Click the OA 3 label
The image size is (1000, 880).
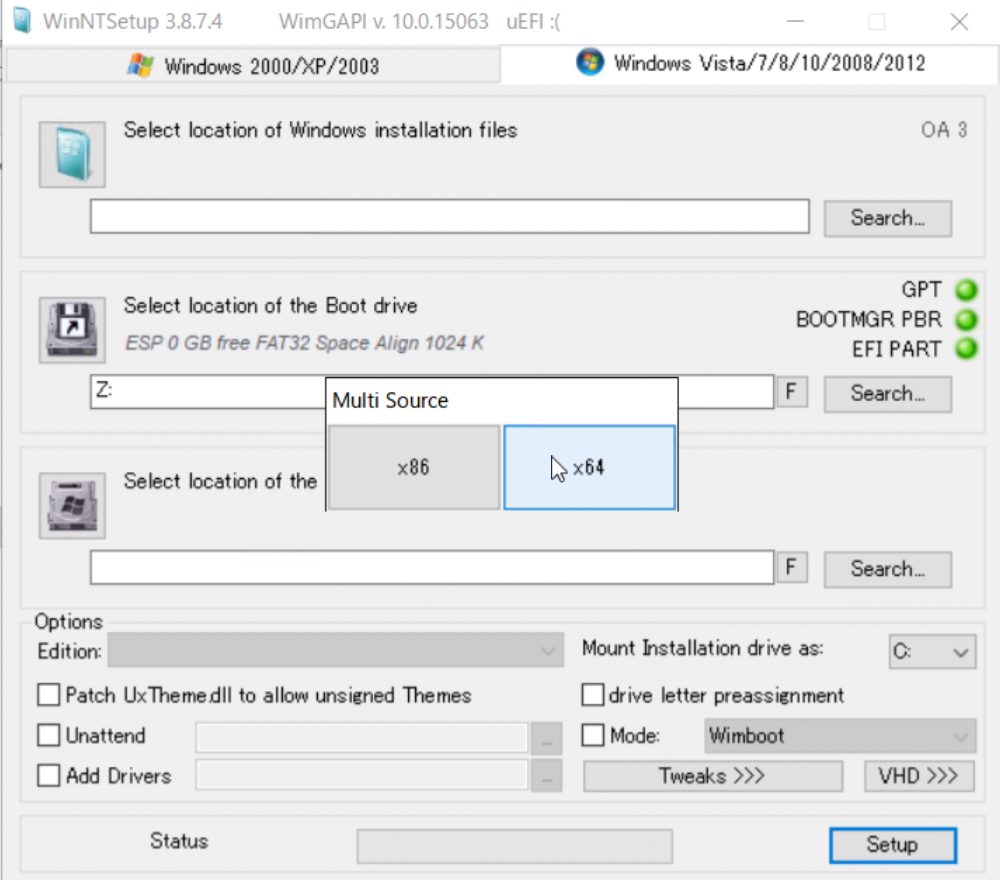[x=944, y=130]
